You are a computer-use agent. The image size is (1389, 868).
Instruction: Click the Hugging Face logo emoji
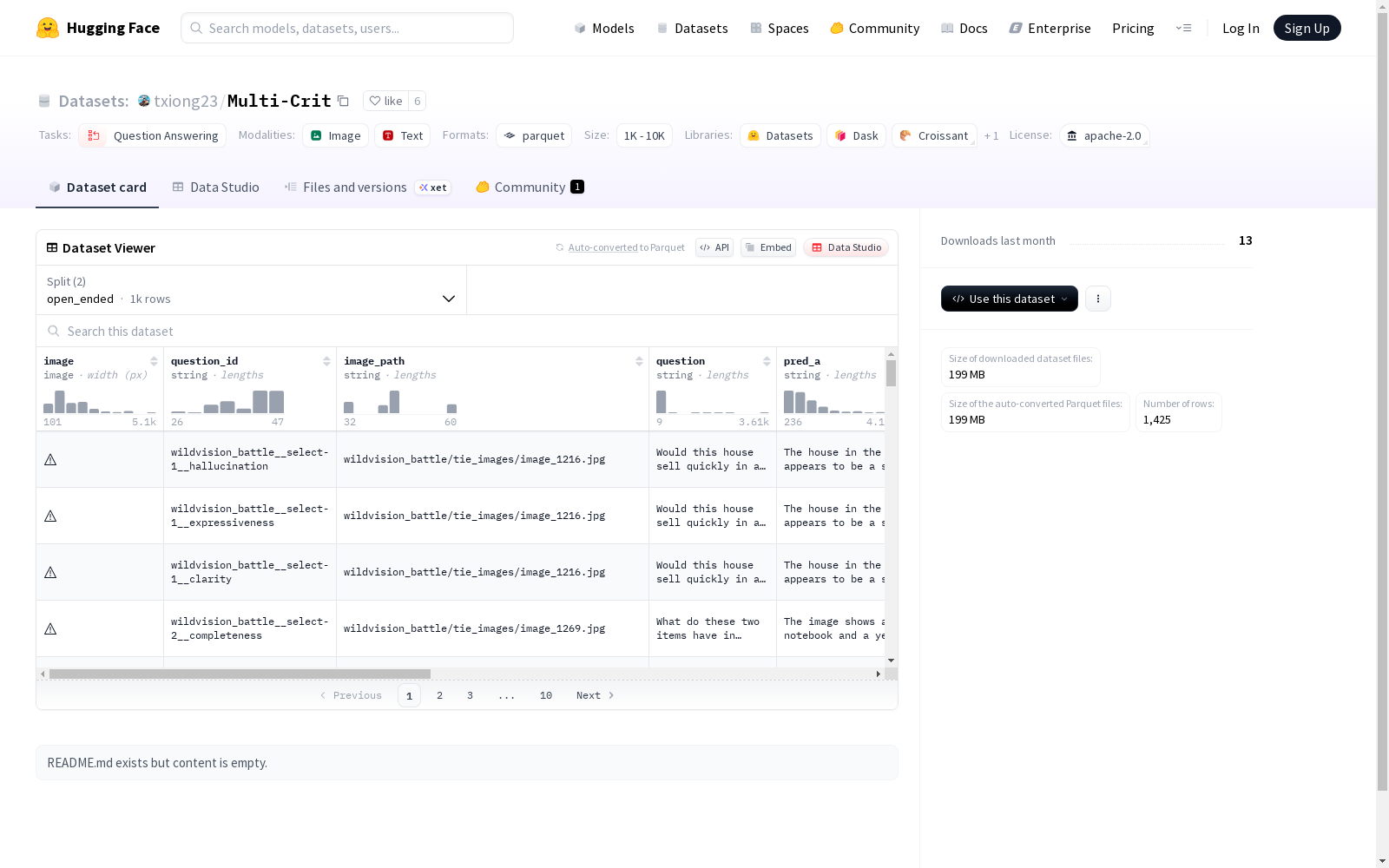tap(48, 28)
